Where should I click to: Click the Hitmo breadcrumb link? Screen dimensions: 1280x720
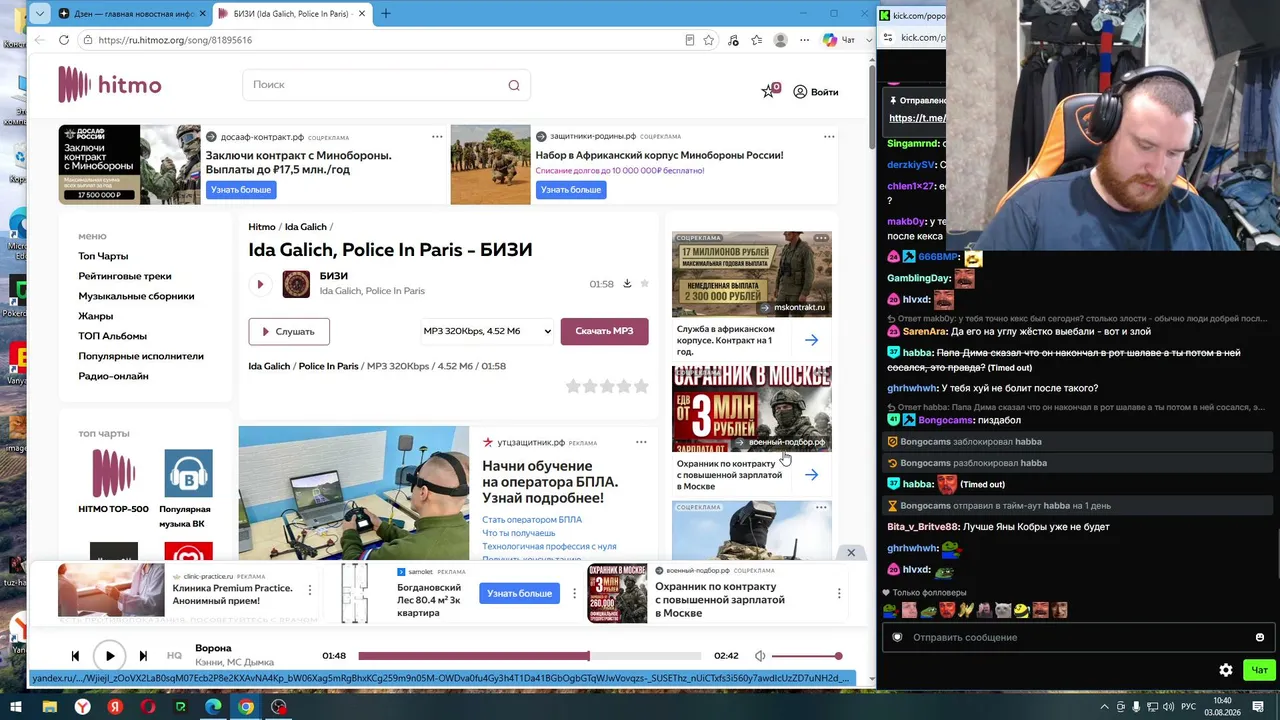[262, 227]
